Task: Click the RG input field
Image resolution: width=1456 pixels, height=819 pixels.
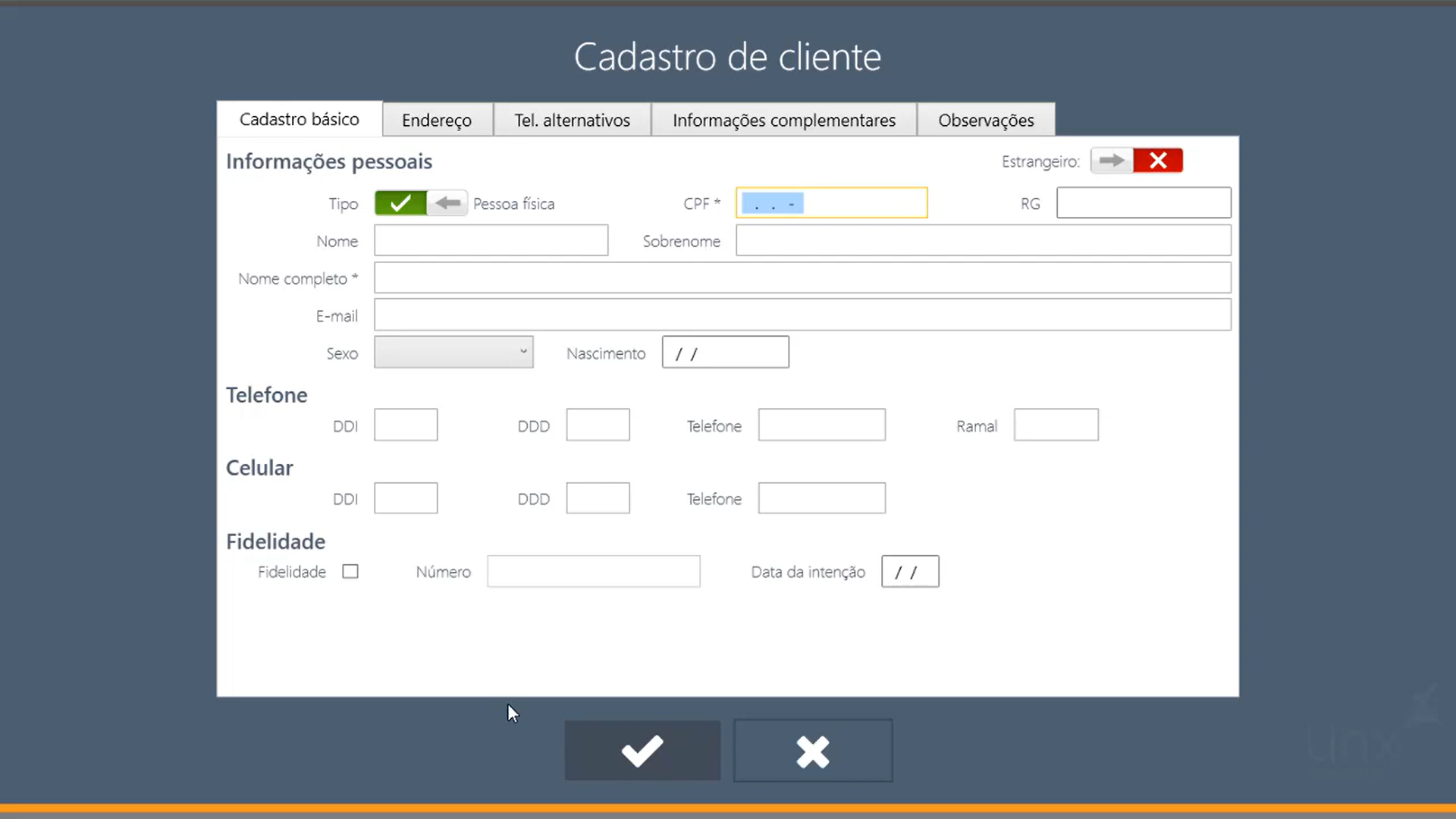Action: (1144, 203)
